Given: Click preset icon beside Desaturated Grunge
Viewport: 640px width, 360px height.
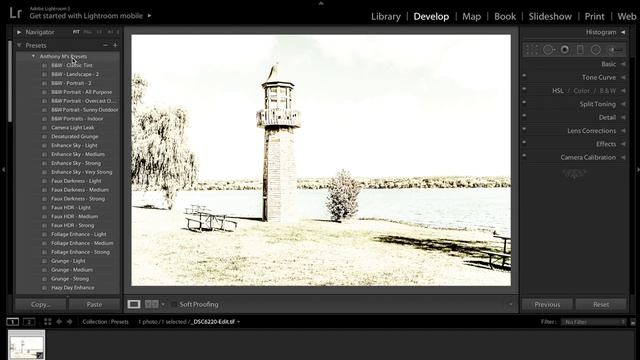Looking at the screenshot, I should [44, 137].
